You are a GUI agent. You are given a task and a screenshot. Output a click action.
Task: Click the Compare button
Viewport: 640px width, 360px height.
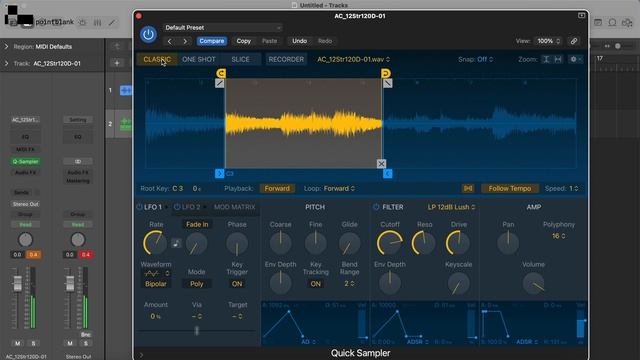point(212,41)
